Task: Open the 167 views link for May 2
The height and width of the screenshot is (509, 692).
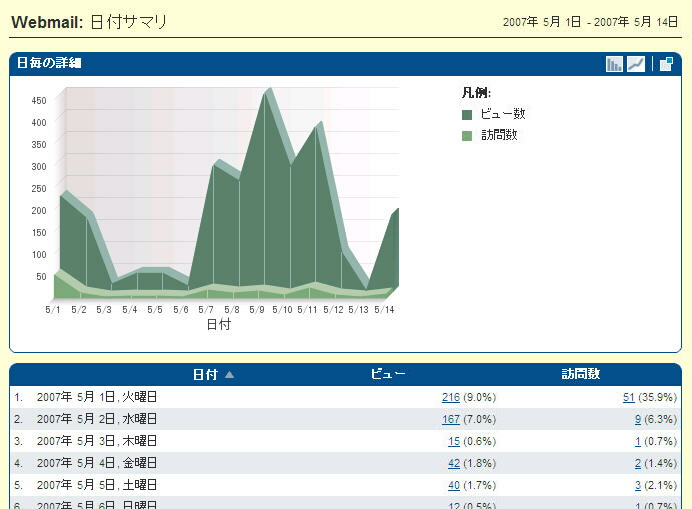Action: (450, 419)
